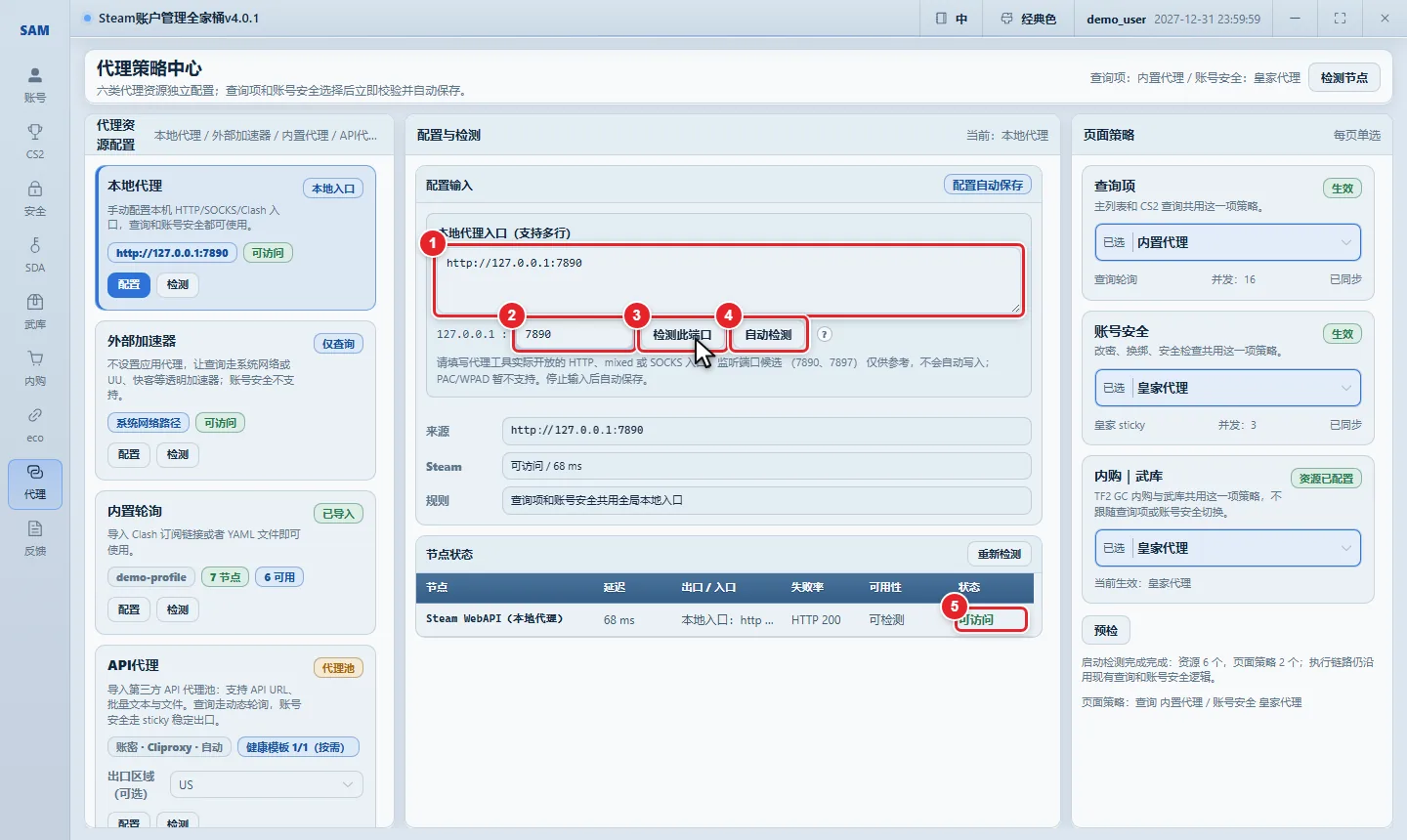Image resolution: width=1407 pixels, height=840 pixels.
Task: Click the "健康模板 1/1 (按需)" badge
Action: pos(298,747)
